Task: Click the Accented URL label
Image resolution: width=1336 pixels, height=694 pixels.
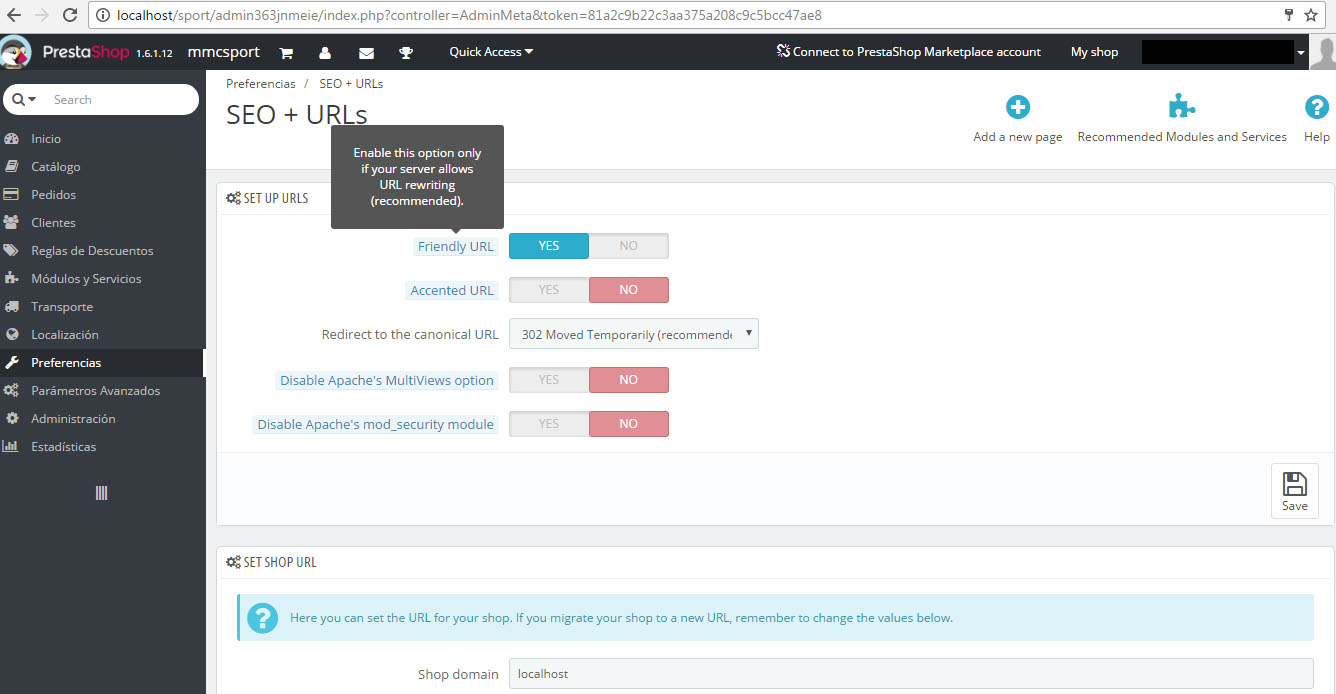Action: pyautogui.click(x=452, y=291)
